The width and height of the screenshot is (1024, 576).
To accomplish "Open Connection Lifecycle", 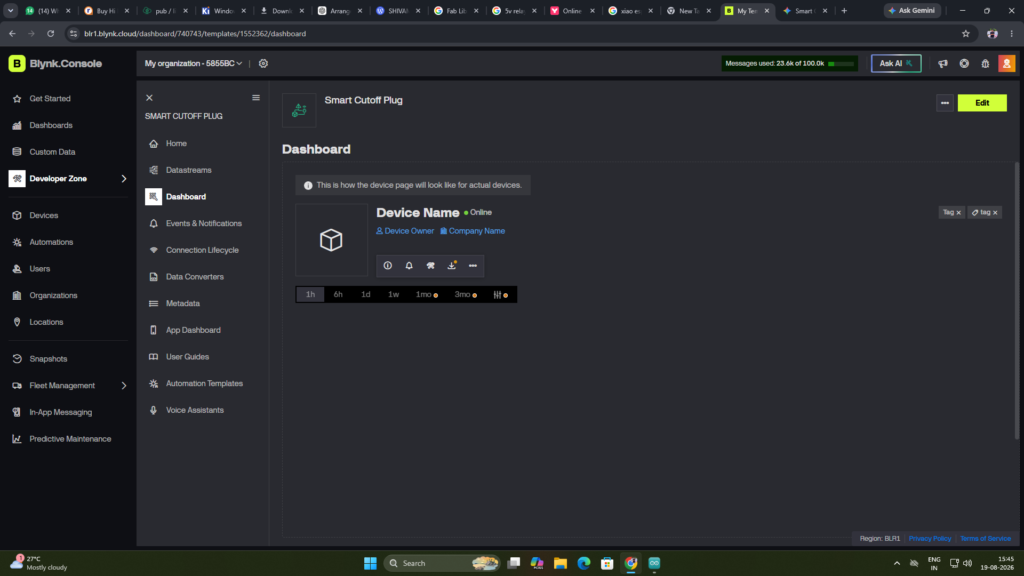I will pos(202,251).
